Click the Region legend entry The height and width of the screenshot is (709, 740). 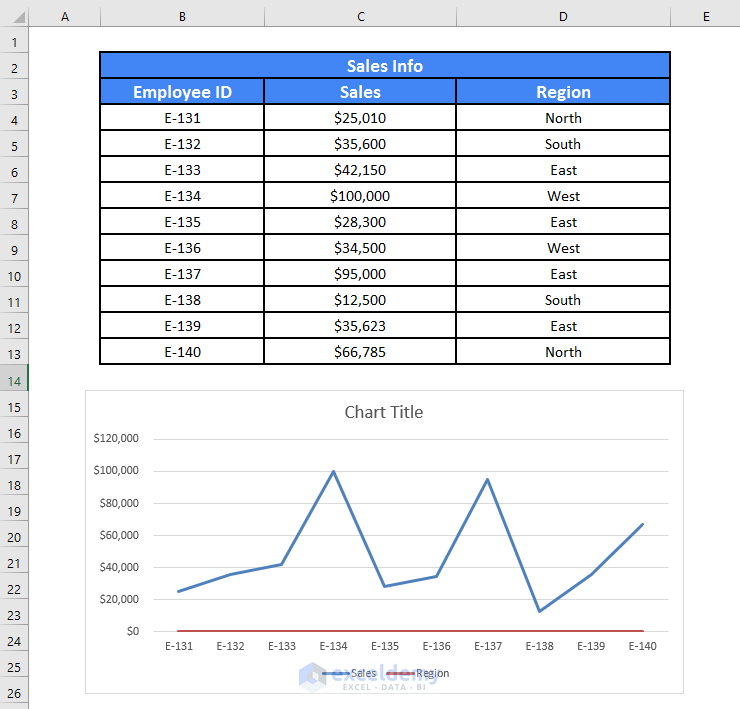point(418,673)
